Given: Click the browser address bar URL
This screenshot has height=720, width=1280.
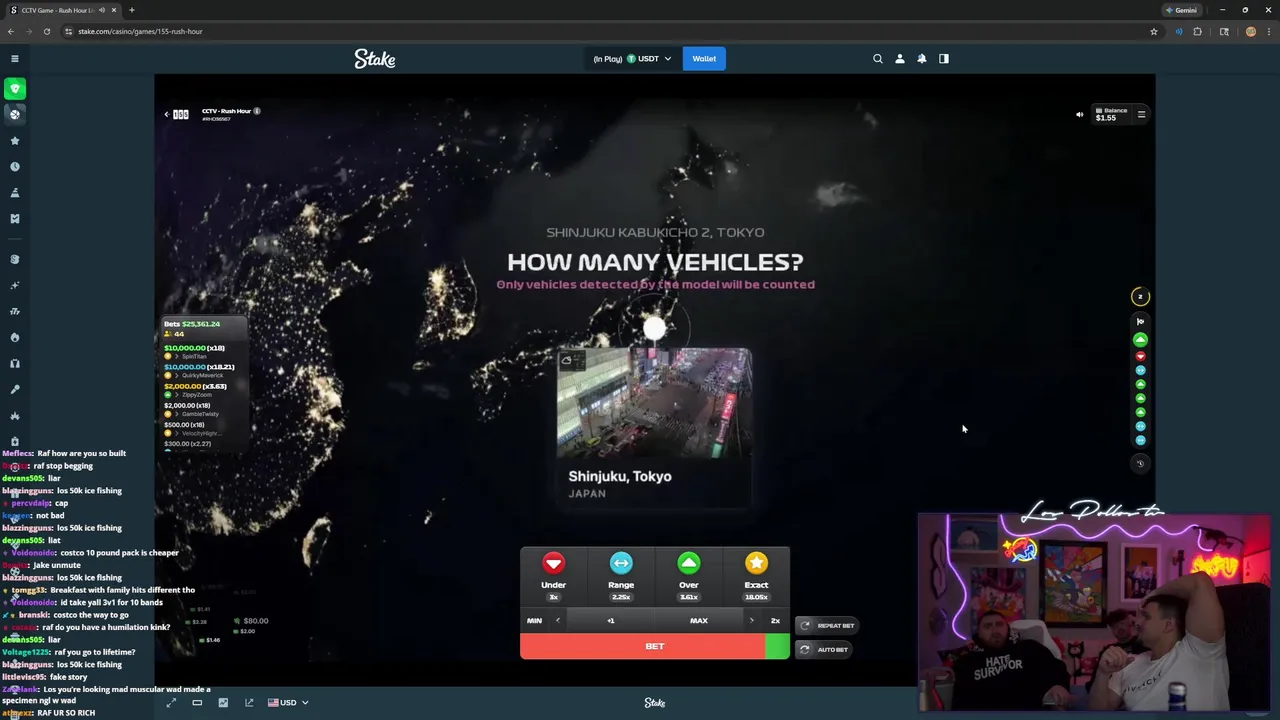Looking at the screenshot, I should pos(140,31).
